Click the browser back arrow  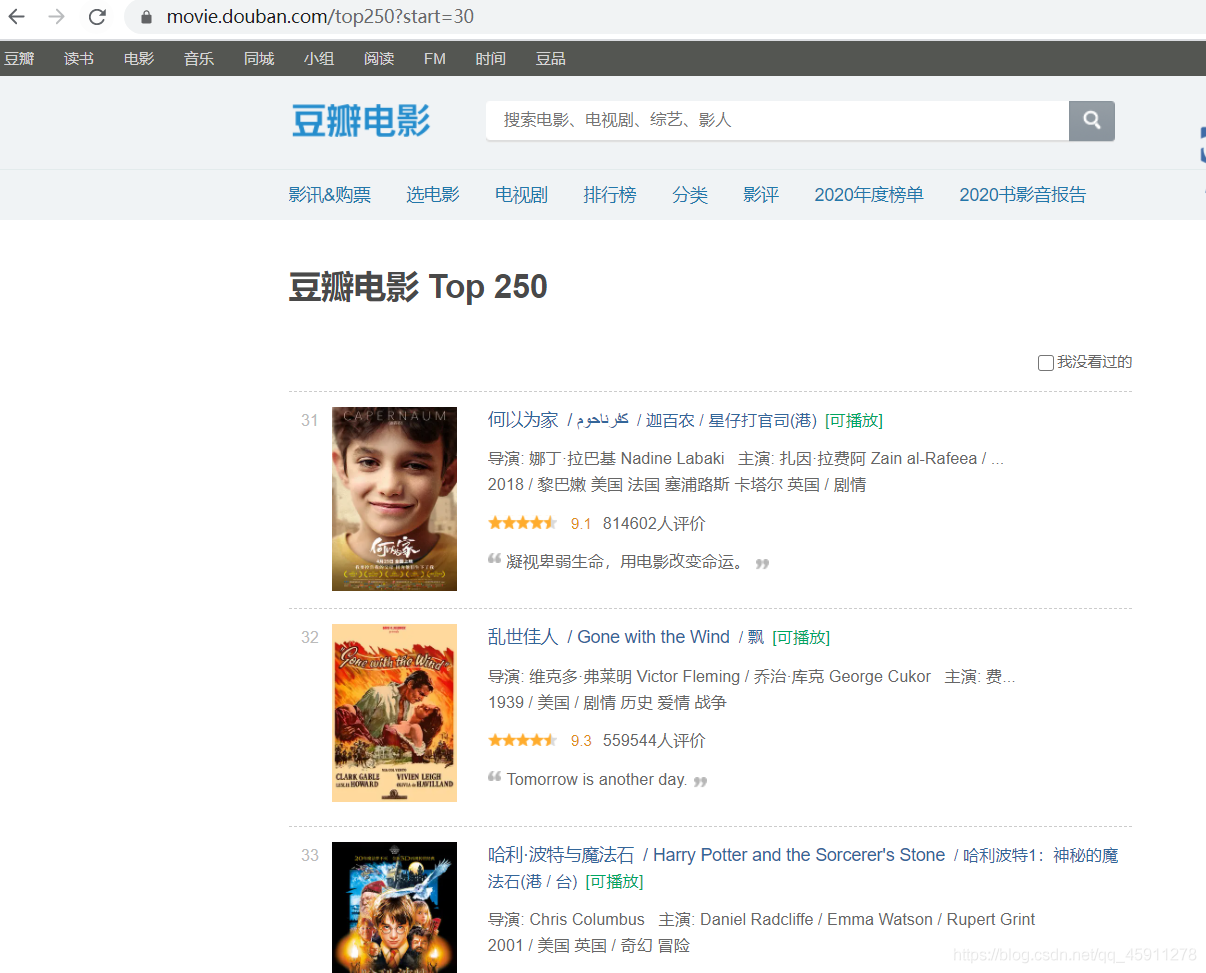pos(17,16)
